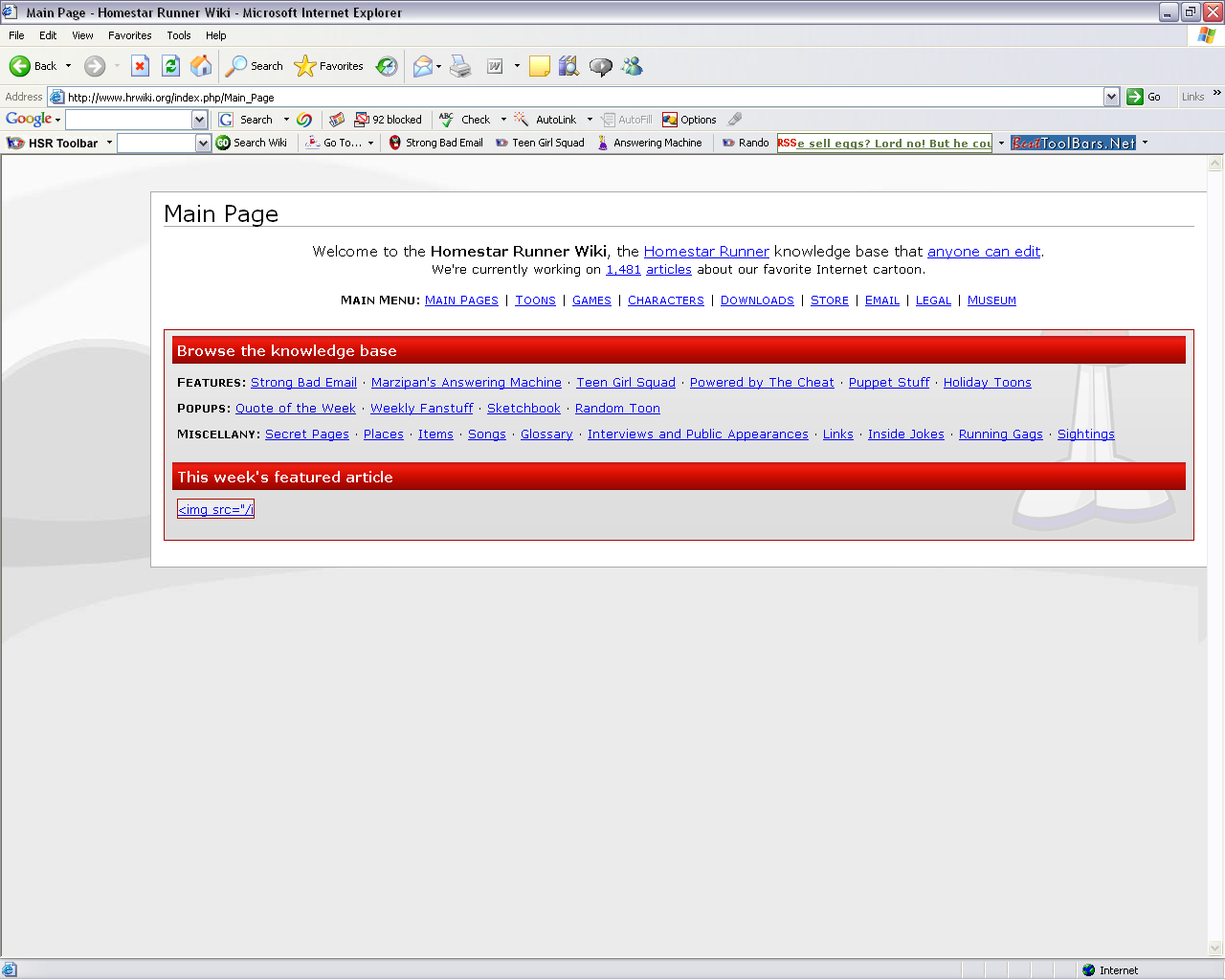Go back with the green Back arrow

[x=33, y=66]
